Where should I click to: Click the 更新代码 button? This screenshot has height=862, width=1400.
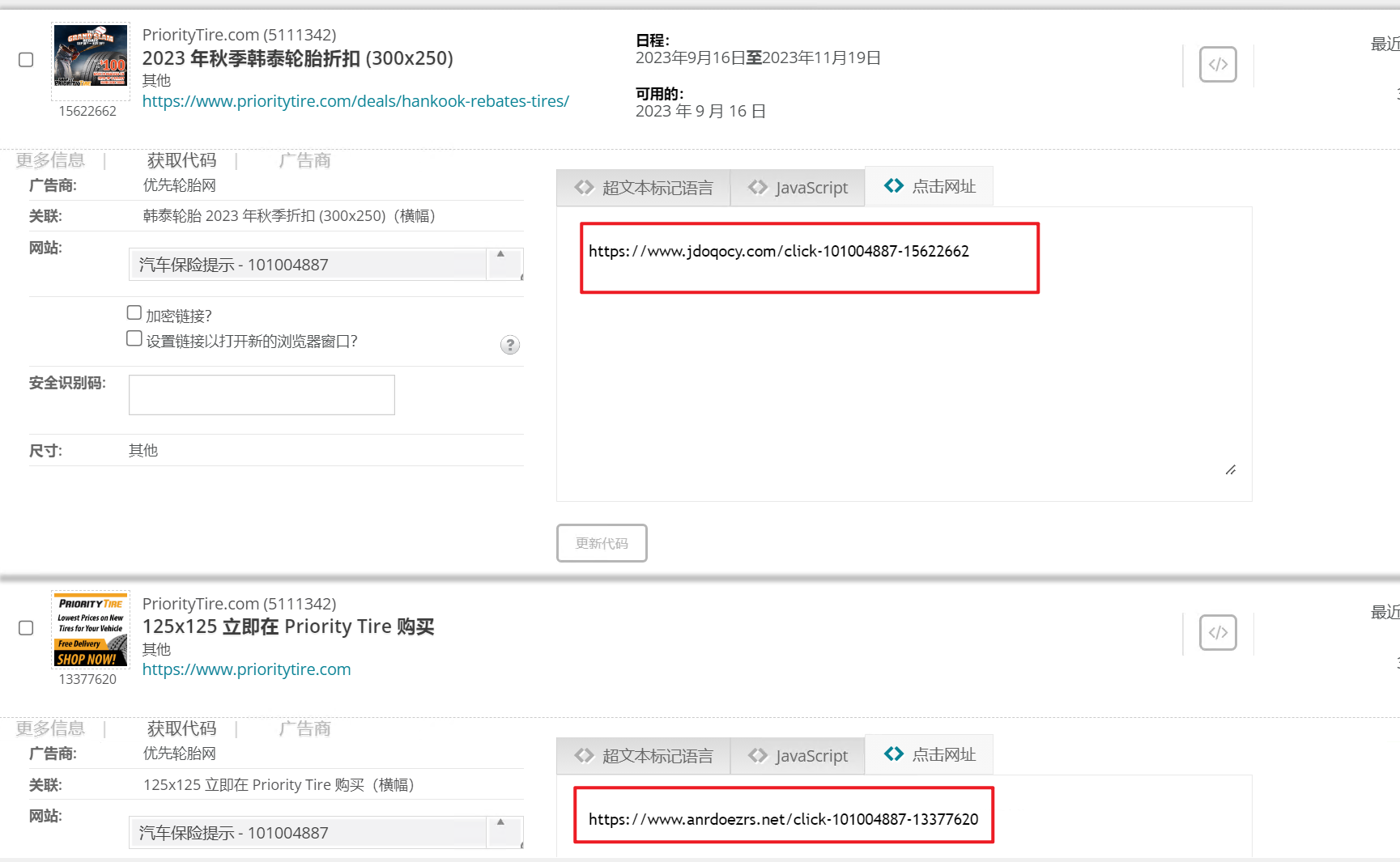point(602,543)
